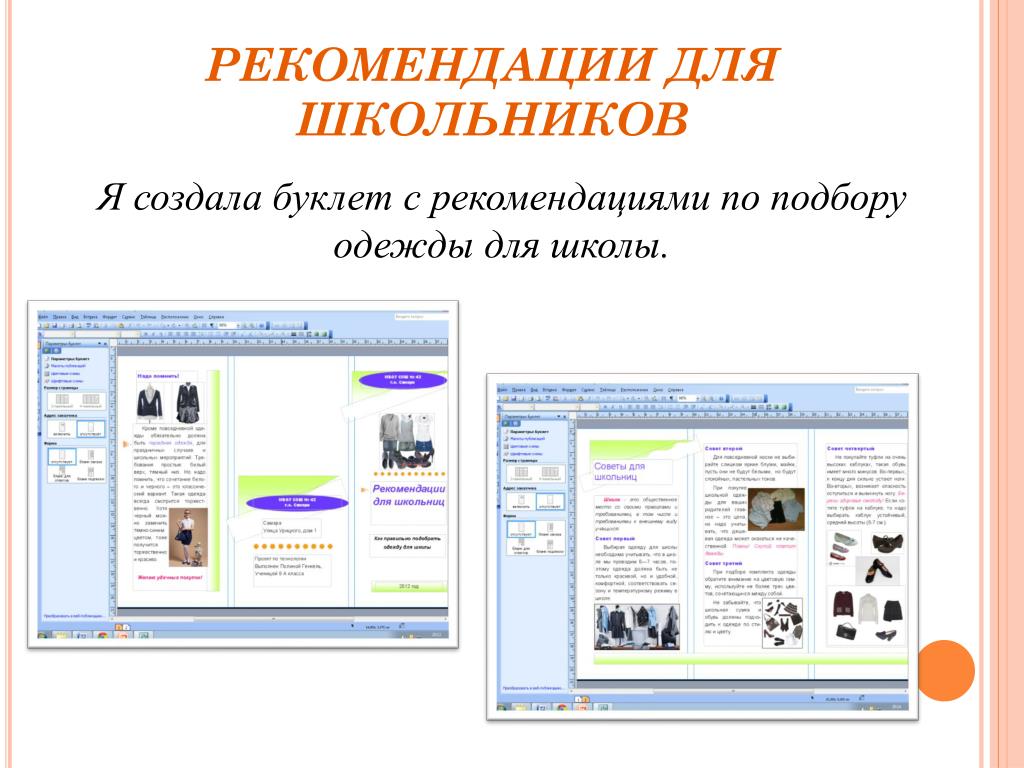Close task pane in left screenshot
Viewport: 1024px width, 768px height.
[x=105, y=344]
